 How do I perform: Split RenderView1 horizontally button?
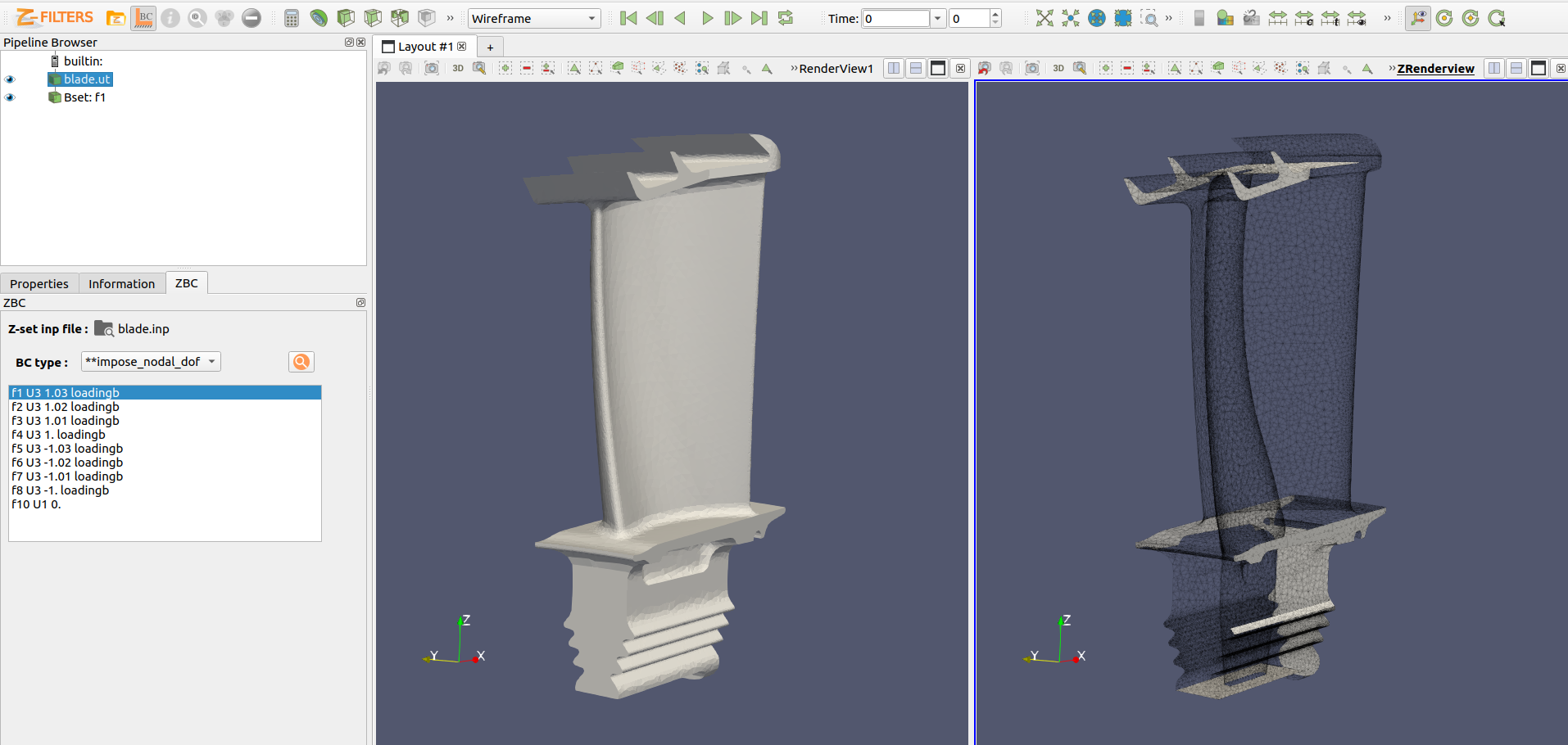tap(895, 69)
